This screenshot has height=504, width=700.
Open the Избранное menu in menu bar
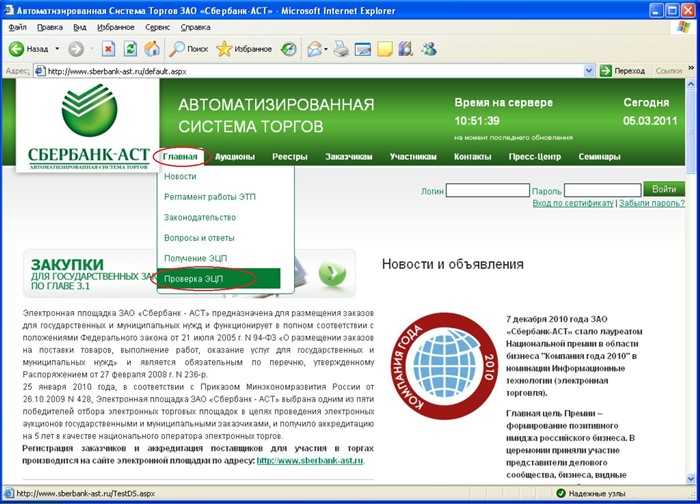click(x=116, y=27)
